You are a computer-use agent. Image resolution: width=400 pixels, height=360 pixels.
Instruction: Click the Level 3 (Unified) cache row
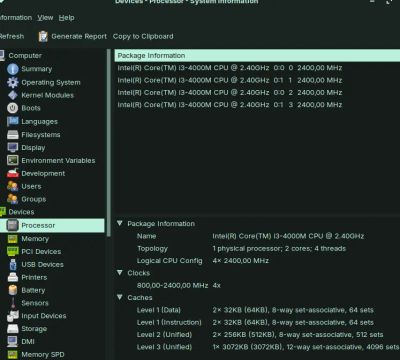point(257,347)
